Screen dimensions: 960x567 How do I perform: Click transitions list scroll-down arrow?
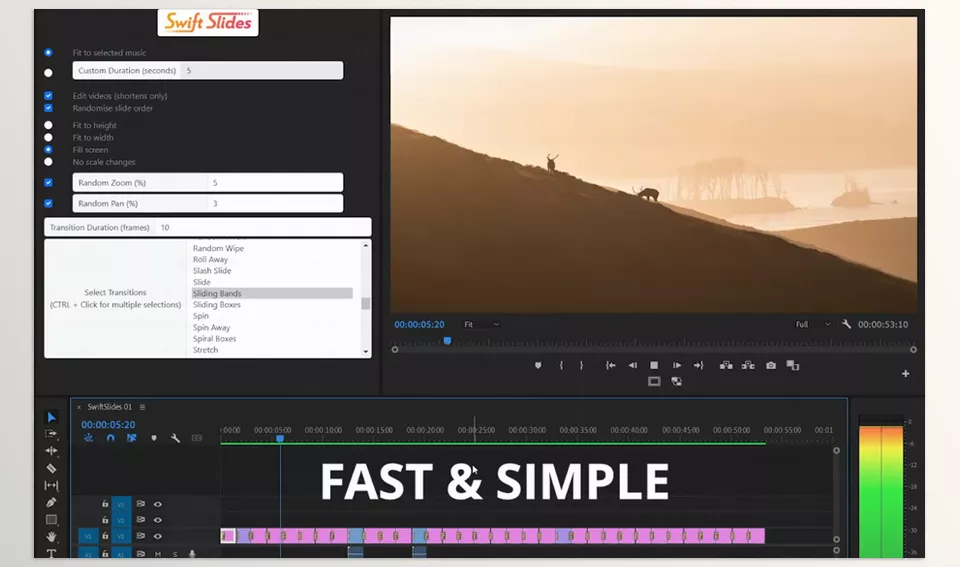[x=366, y=351]
